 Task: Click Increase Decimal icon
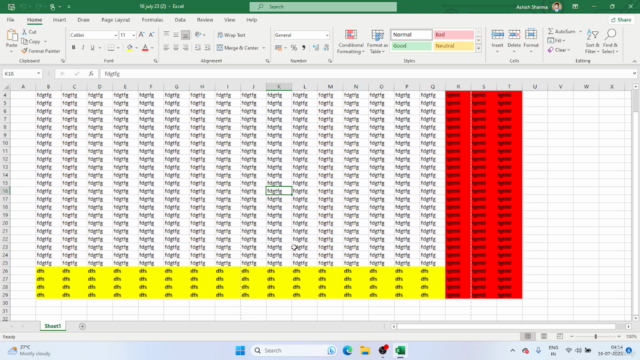(x=316, y=48)
